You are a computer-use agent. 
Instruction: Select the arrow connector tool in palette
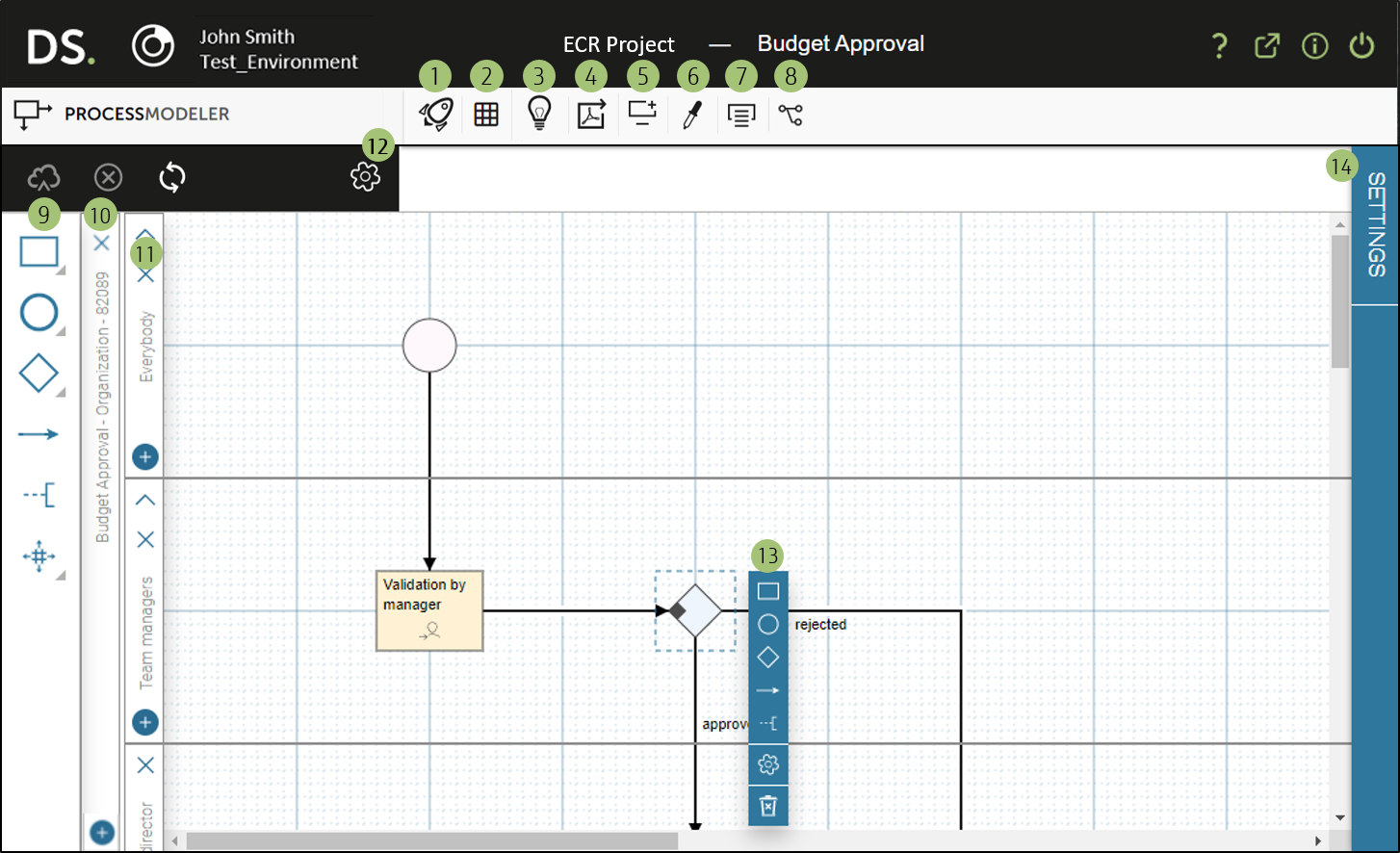[x=39, y=434]
